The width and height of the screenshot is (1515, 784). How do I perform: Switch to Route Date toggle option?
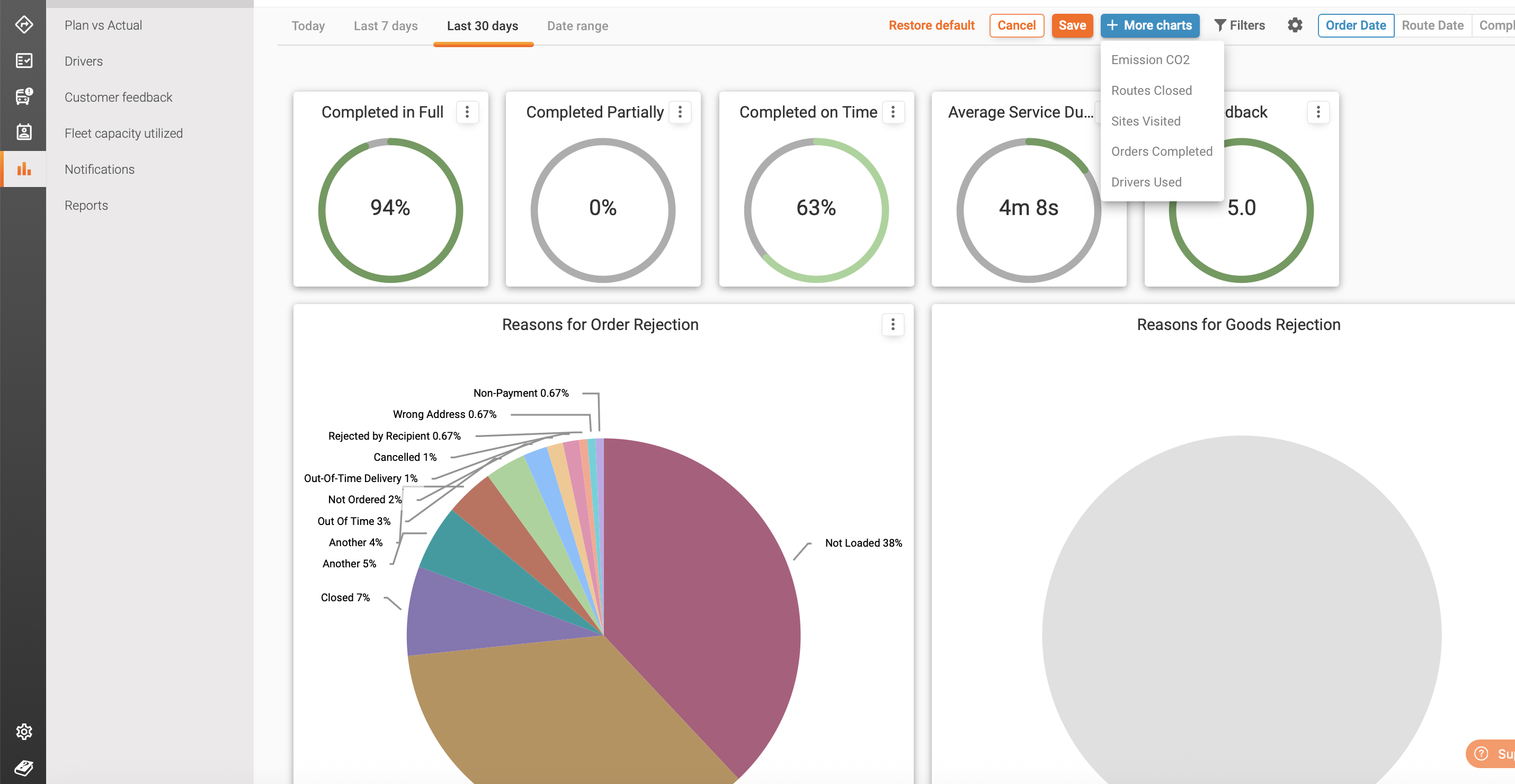[1432, 25]
